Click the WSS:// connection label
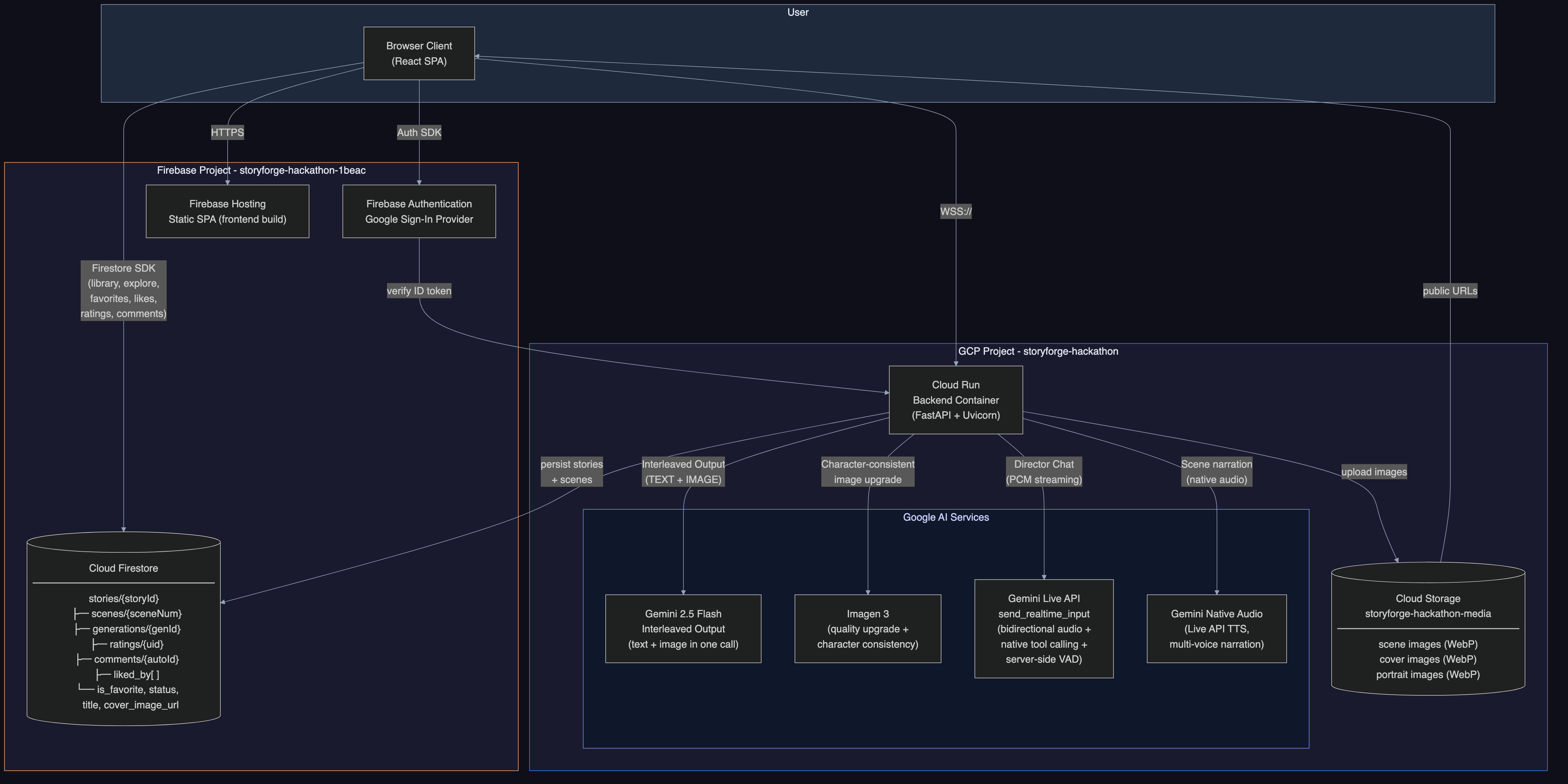Viewport: 1568px width, 784px height. pos(956,211)
